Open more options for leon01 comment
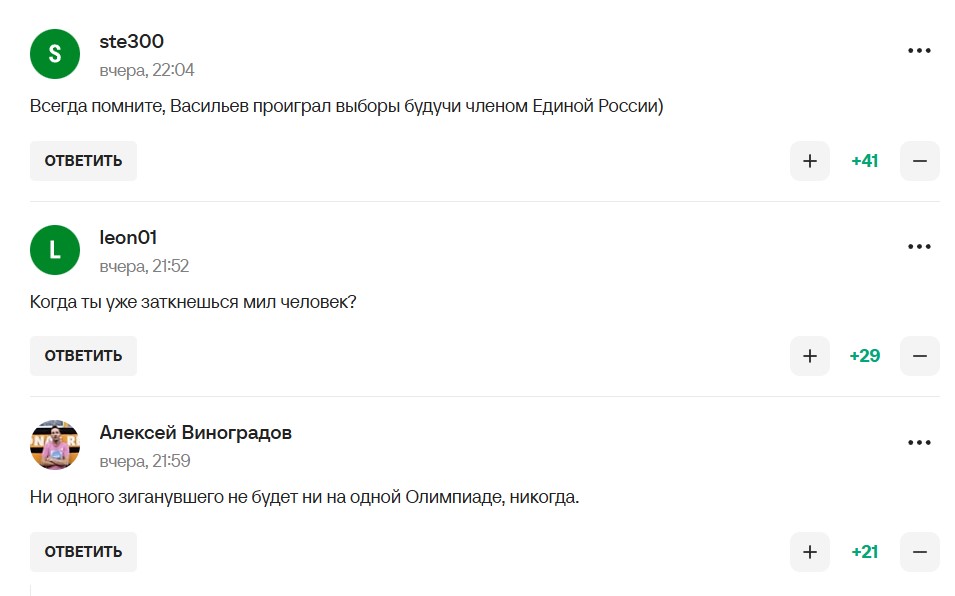Image resolution: width=955 pixels, height=596 pixels. (919, 247)
